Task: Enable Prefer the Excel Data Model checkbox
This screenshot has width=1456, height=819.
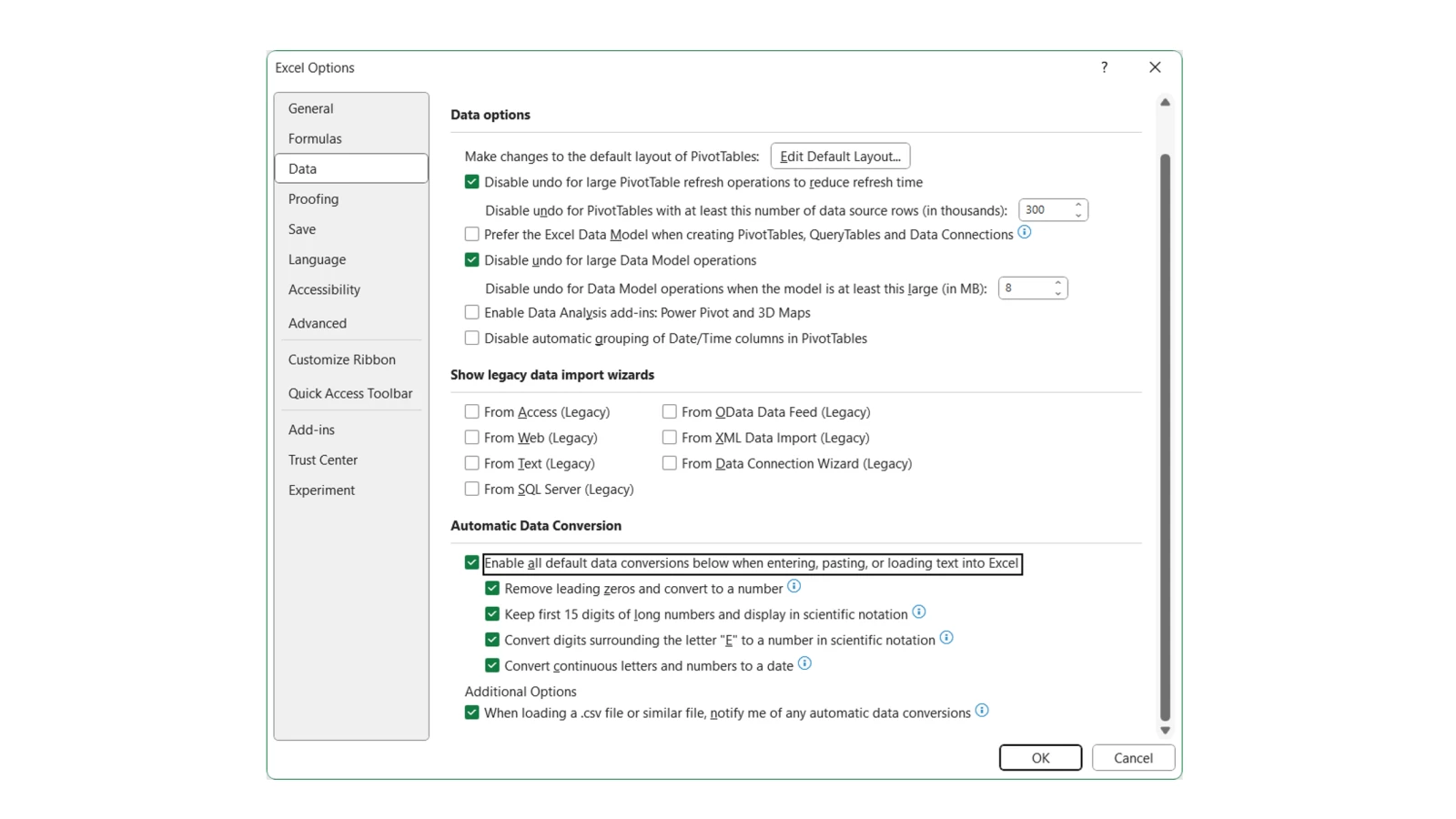Action: coord(471,235)
